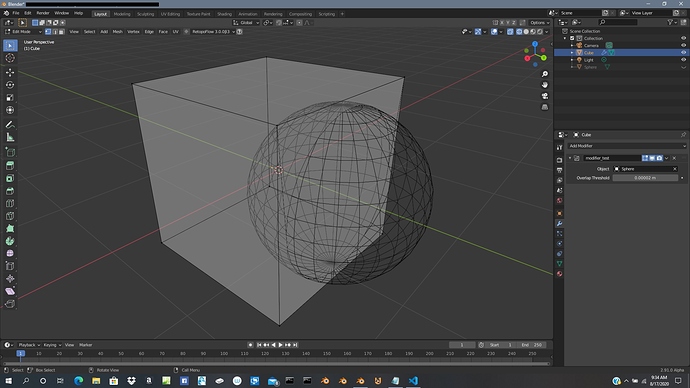690x388 pixels.
Task: Click the Overlap Threshold value field
Action: tap(645, 178)
